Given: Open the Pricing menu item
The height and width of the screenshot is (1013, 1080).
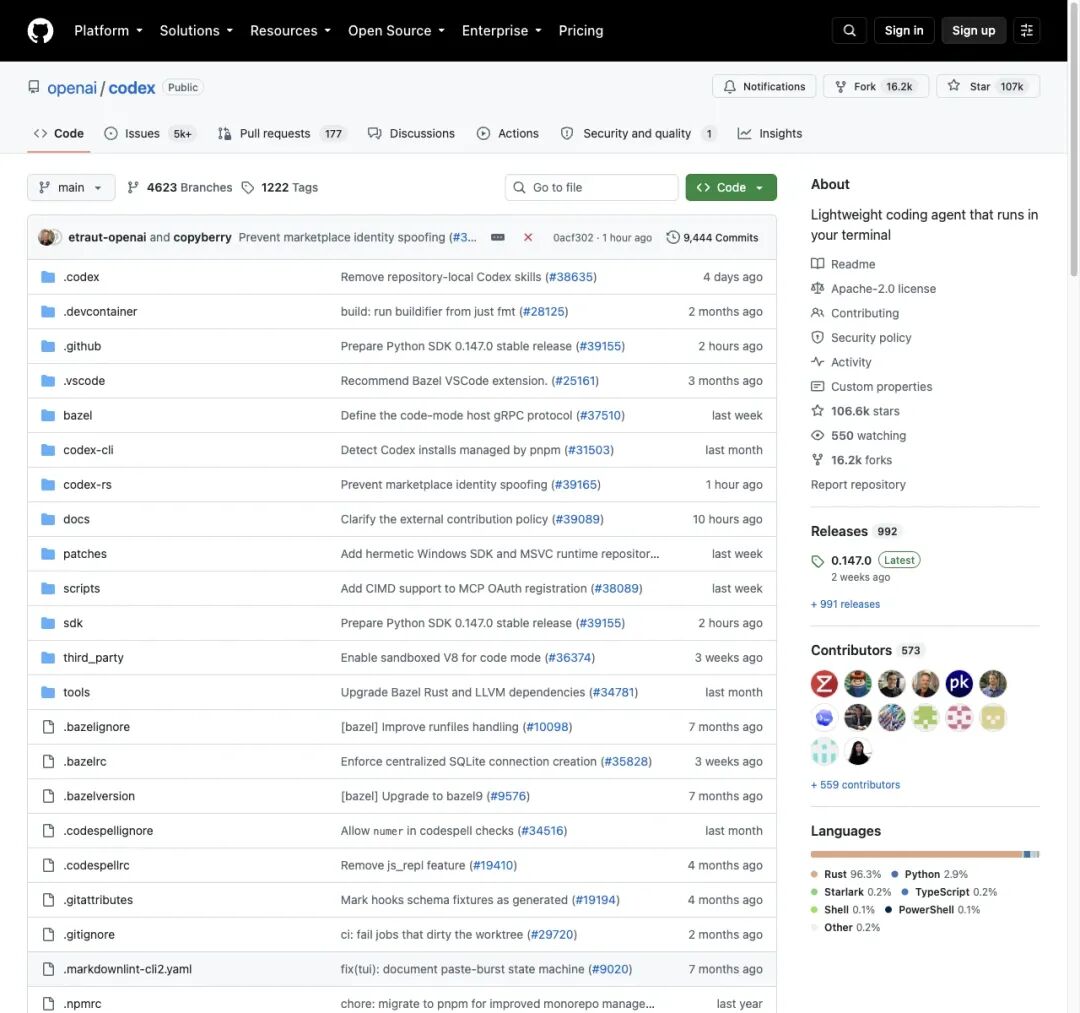Looking at the screenshot, I should [x=581, y=31].
